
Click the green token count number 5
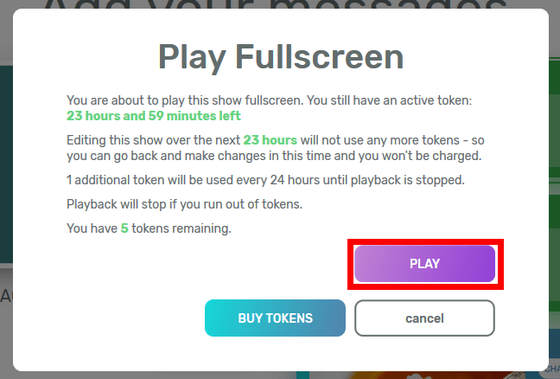coord(124,228)
